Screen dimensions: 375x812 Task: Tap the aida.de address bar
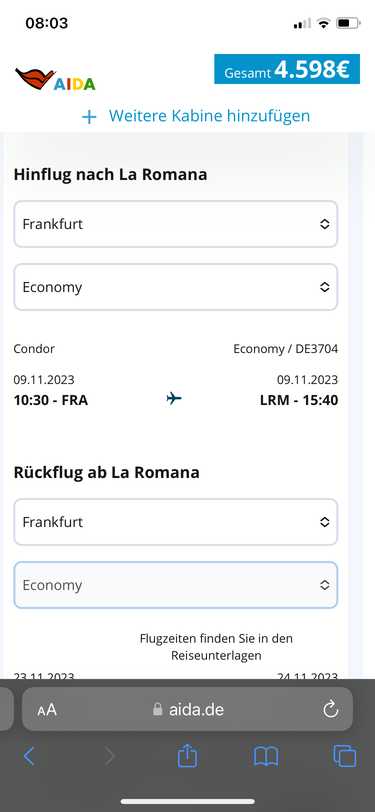[188, 709]
